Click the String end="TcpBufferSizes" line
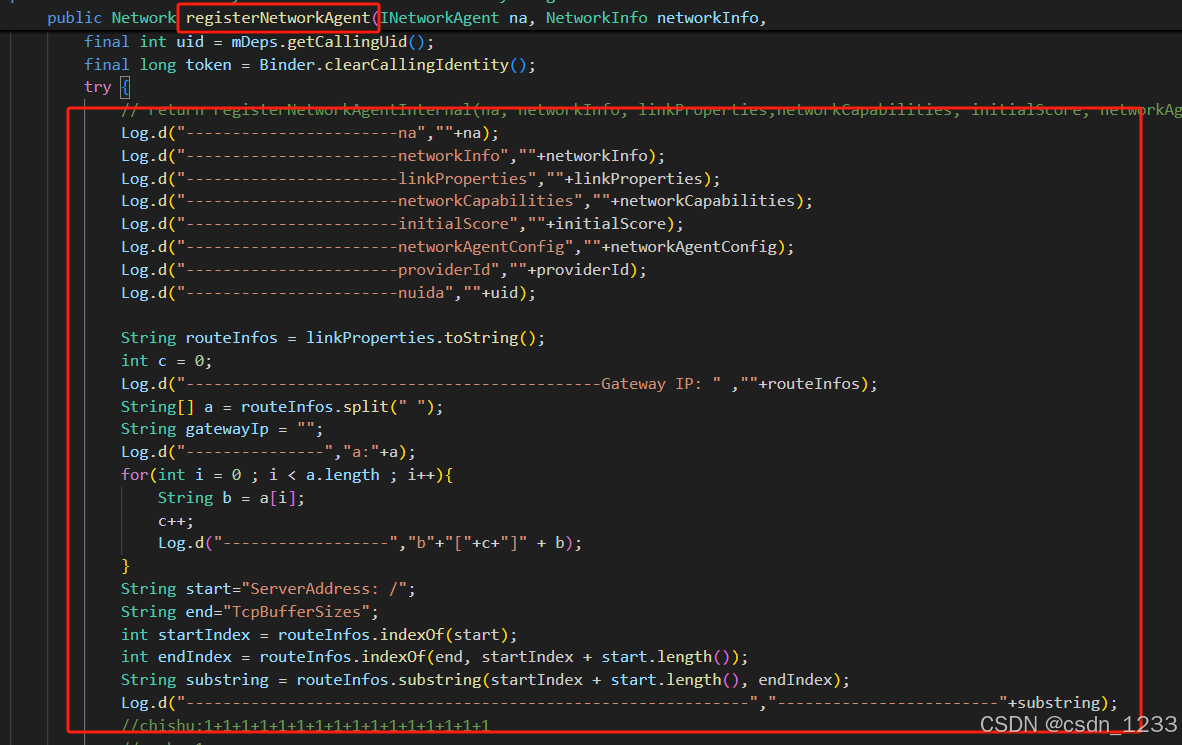1182x745 pixels. click(250, 612)
